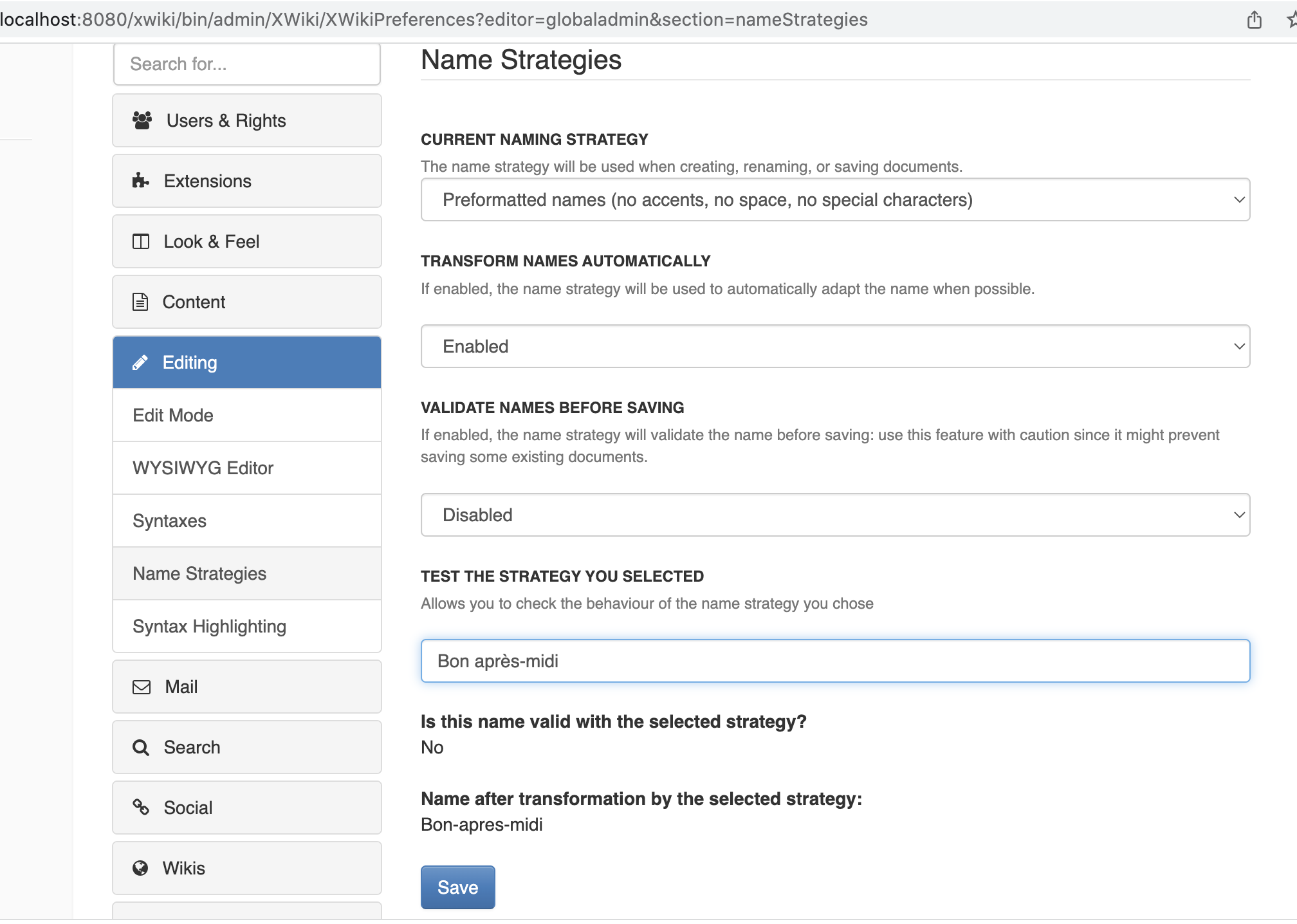Image resolution: width=1297 pixels, height=924 pixels.
Task: Click the Content document icon
Action: [140, 302]
